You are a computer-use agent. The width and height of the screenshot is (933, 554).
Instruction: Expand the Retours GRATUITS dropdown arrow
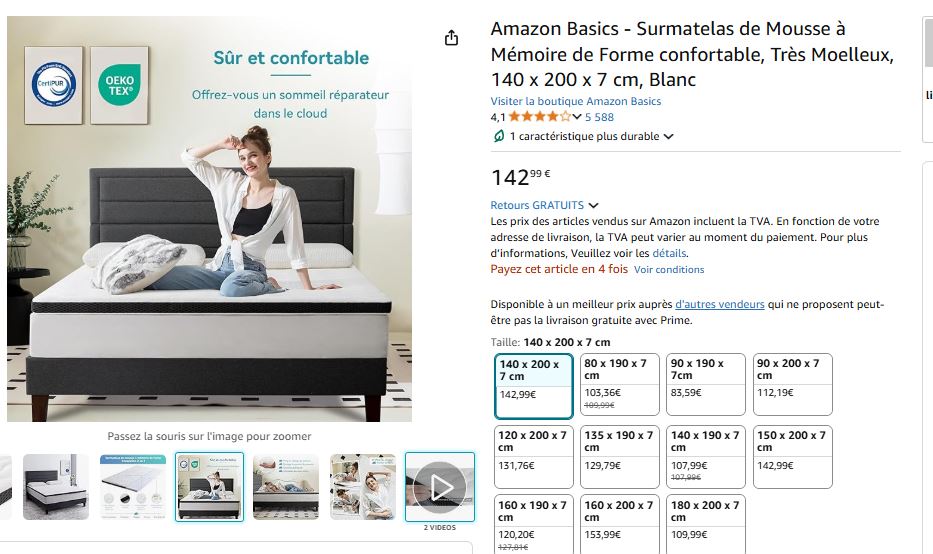[593, 205]
